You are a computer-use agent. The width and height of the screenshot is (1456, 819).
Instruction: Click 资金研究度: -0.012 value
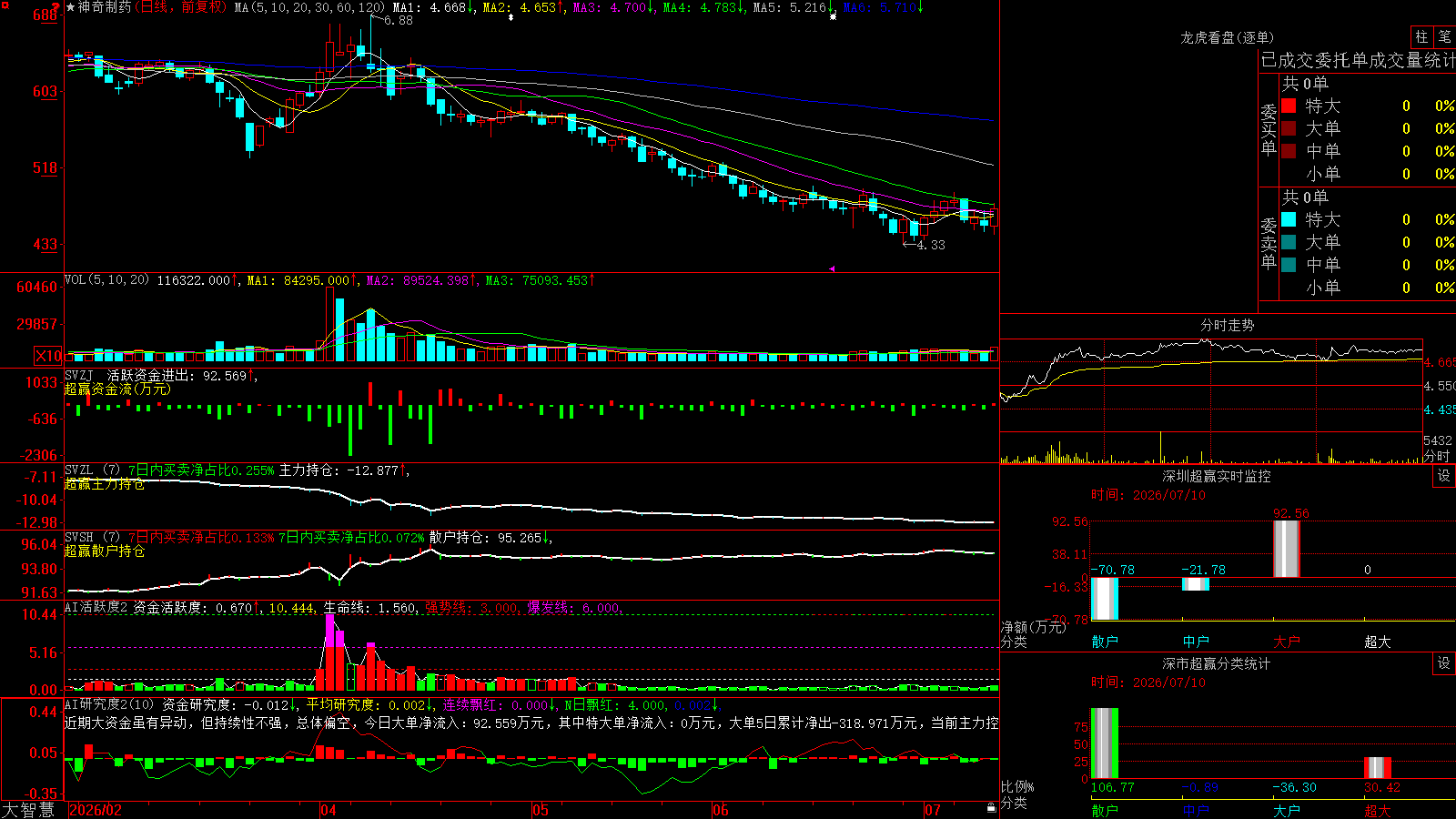229,704
